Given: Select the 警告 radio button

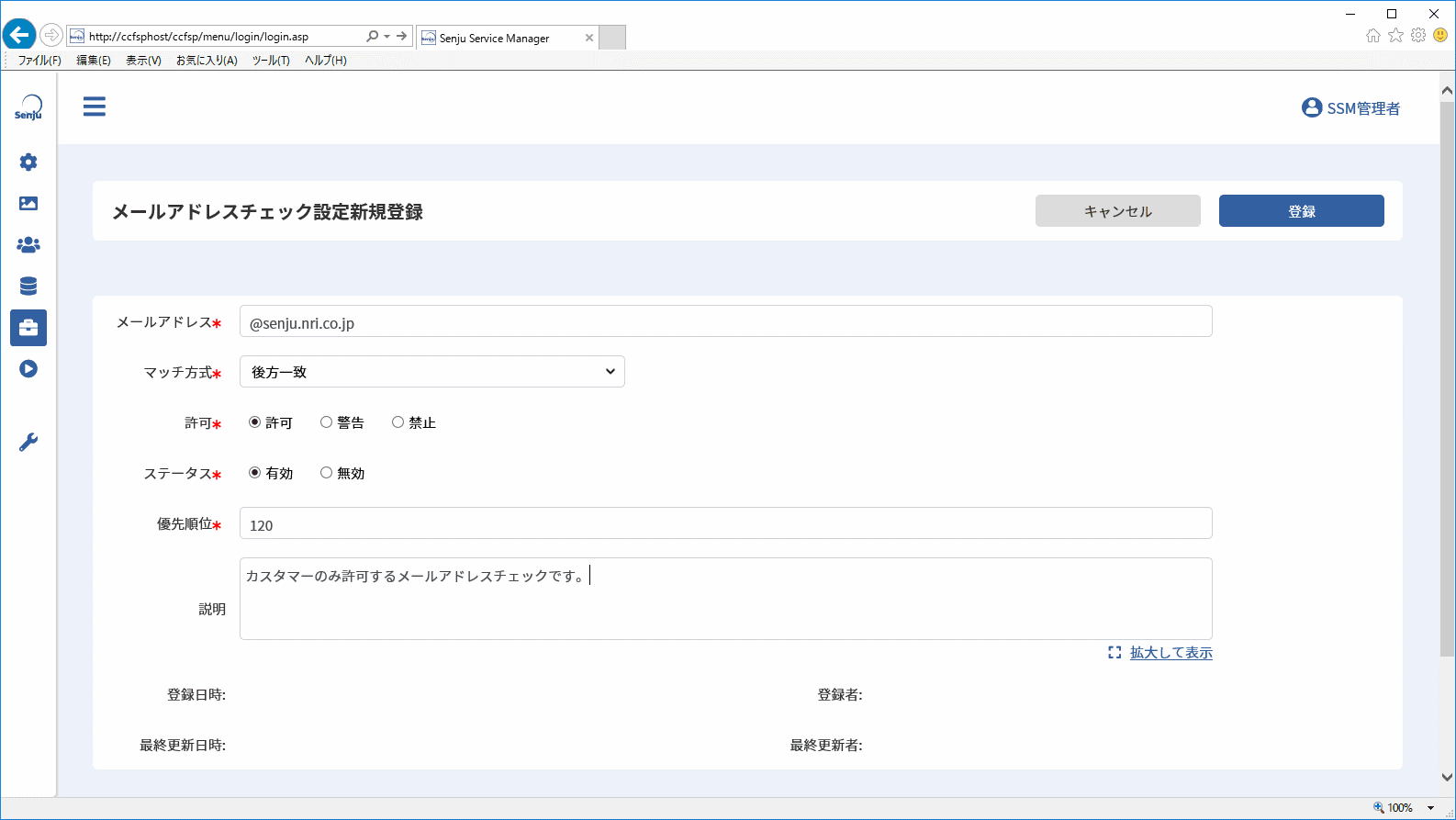Looking at the screenshot, I should point(326,422).
